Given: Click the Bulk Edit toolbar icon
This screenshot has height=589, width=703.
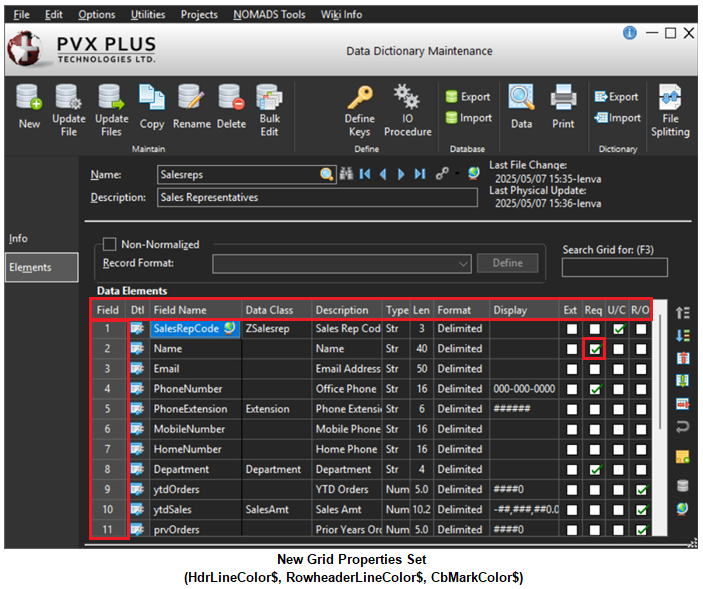Looking at the screenshot, I should click(x=269, y=109).
